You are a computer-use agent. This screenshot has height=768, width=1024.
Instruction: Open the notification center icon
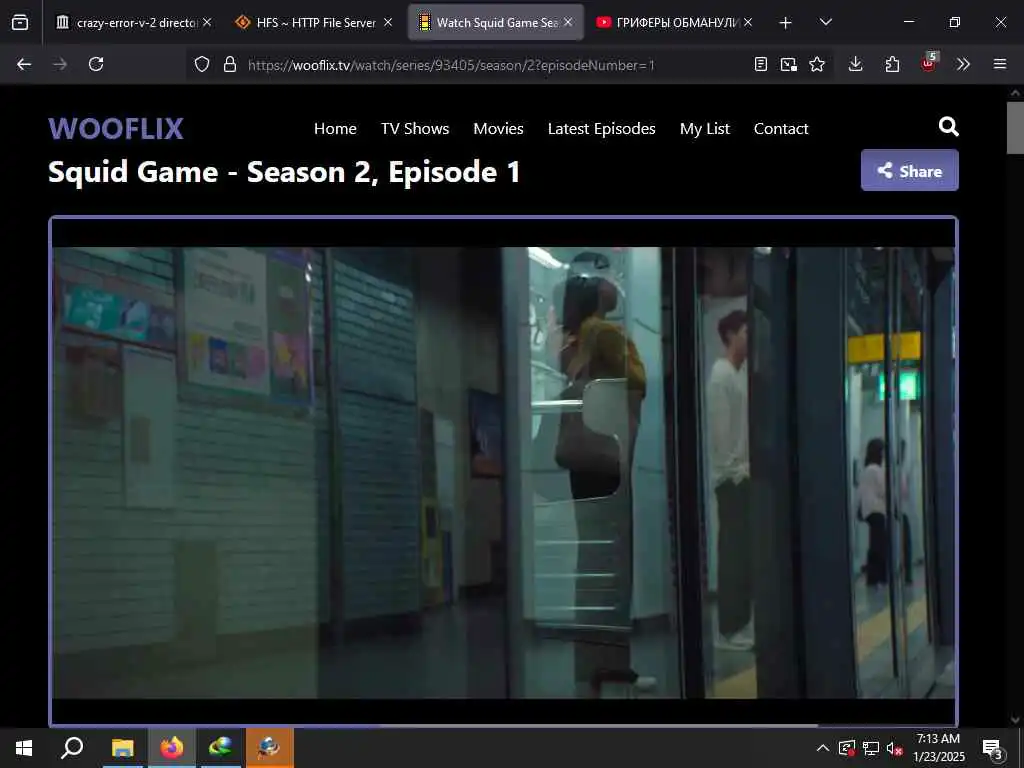(993, 749)
